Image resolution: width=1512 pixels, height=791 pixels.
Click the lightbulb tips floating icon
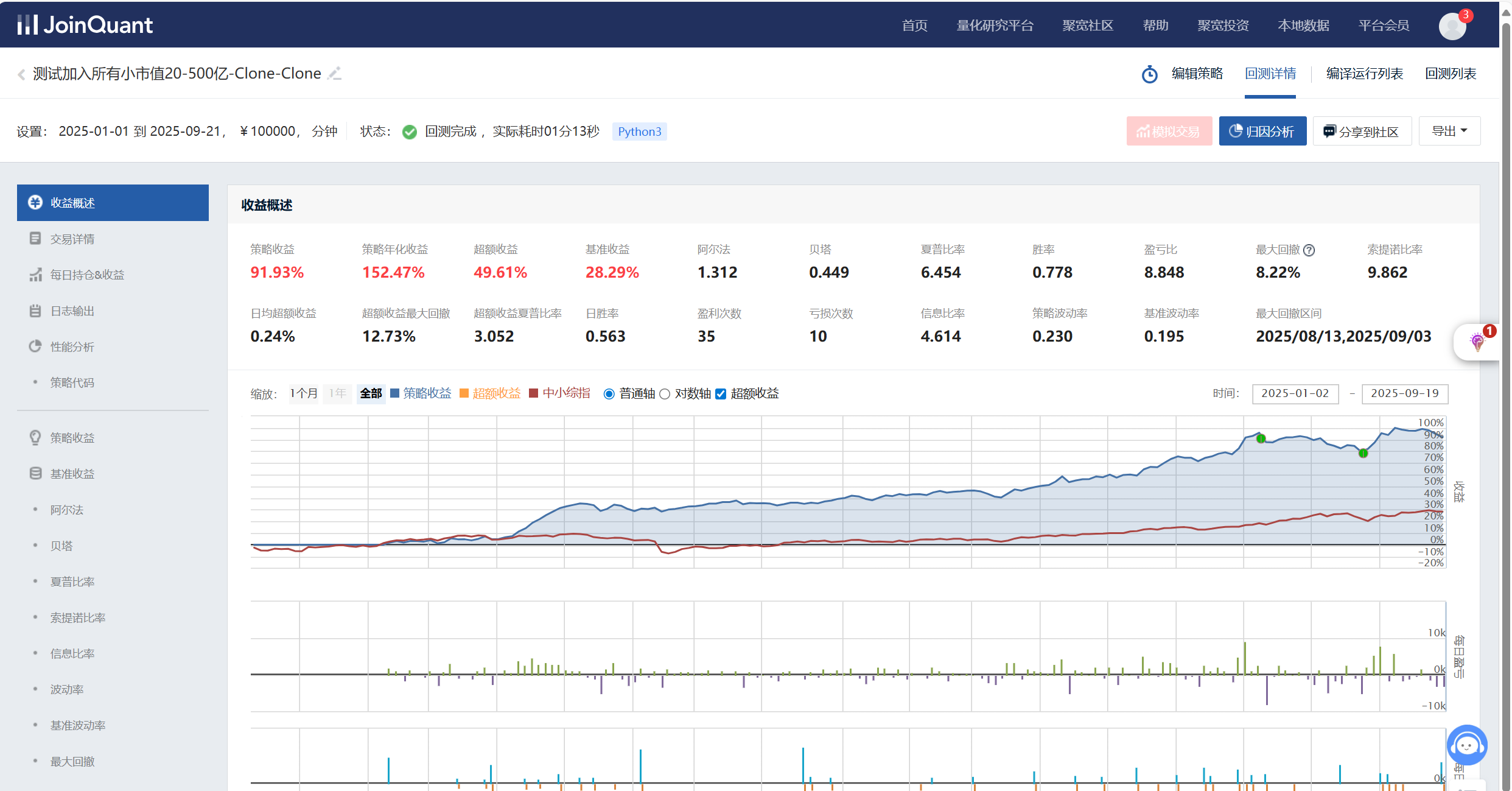[x=1477, y=341]
